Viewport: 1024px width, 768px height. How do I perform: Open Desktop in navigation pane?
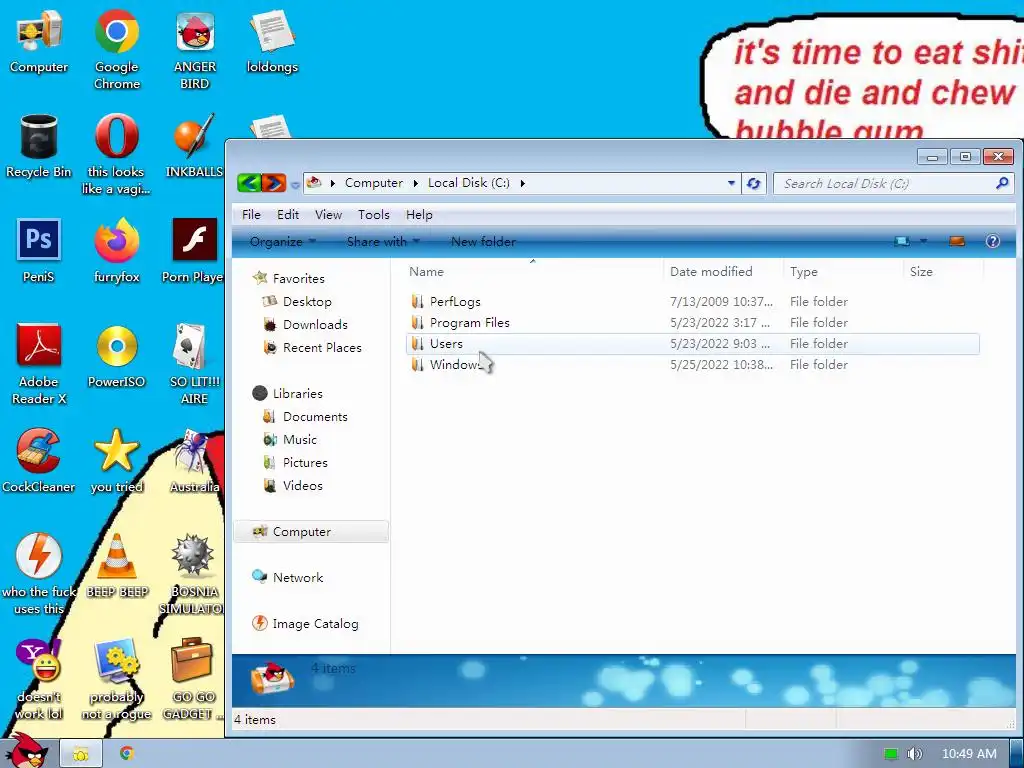pyautogui.click(x=307, y=302)
